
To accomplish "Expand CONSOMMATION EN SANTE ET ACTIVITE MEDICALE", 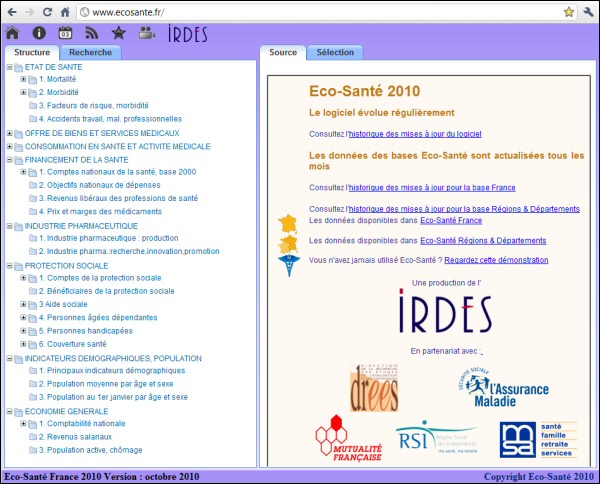I will [x=10, y=147].
